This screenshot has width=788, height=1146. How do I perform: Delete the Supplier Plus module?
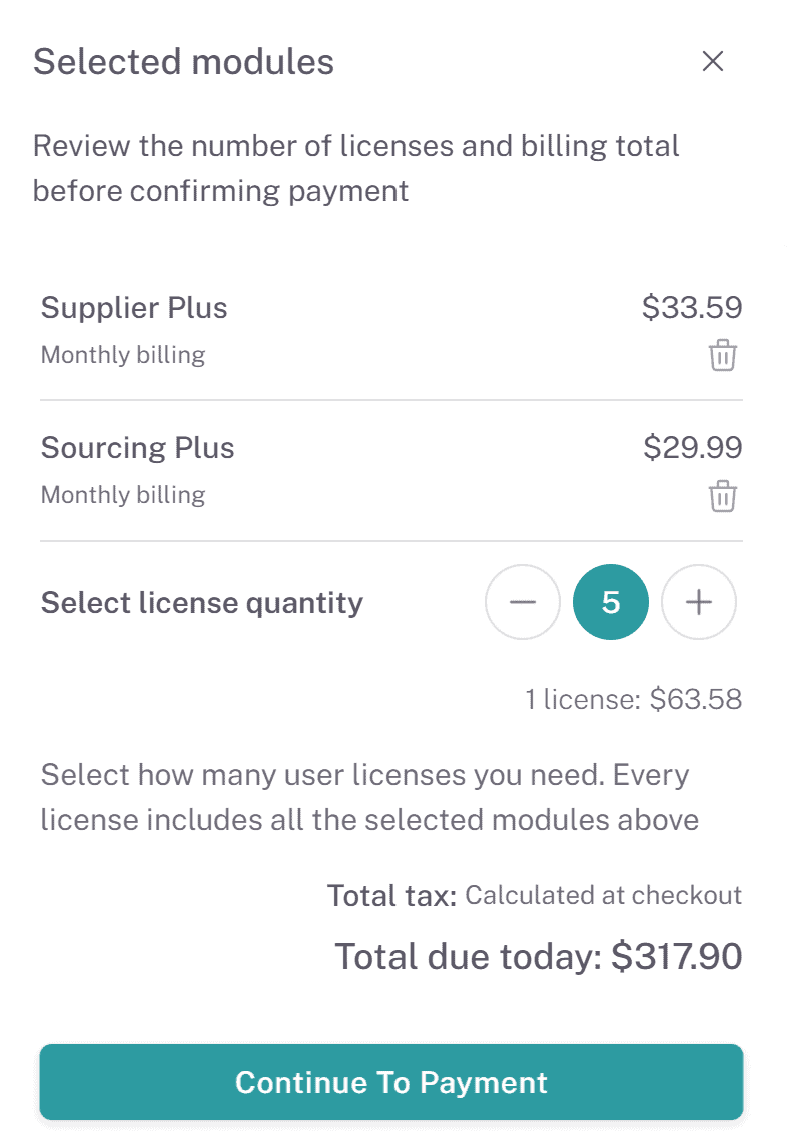722,355
